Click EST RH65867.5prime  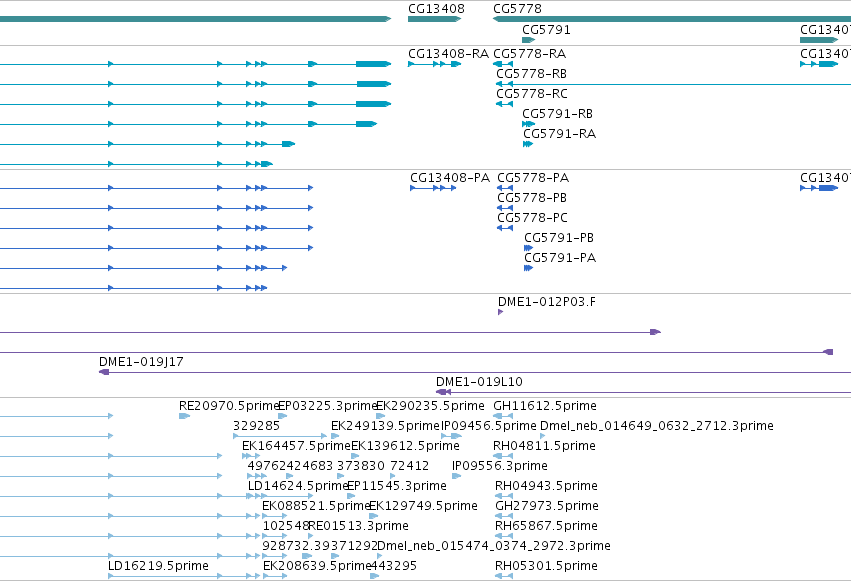(504, 537)
